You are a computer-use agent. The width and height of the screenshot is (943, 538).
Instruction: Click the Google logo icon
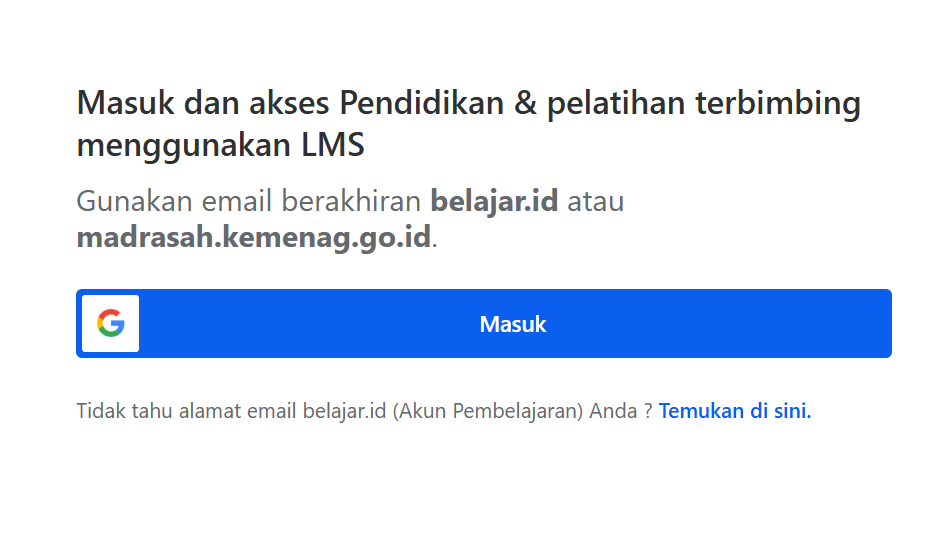(111, 324)
